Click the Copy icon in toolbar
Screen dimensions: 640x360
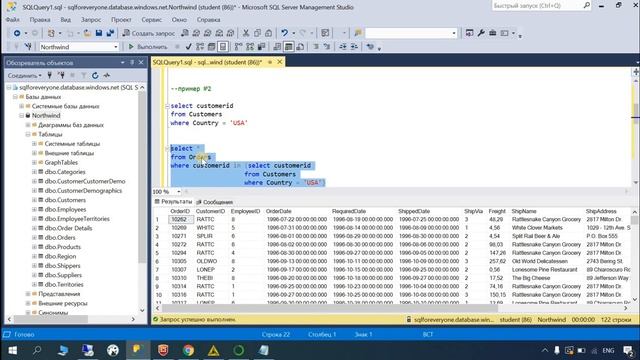[x=257, y=33]
